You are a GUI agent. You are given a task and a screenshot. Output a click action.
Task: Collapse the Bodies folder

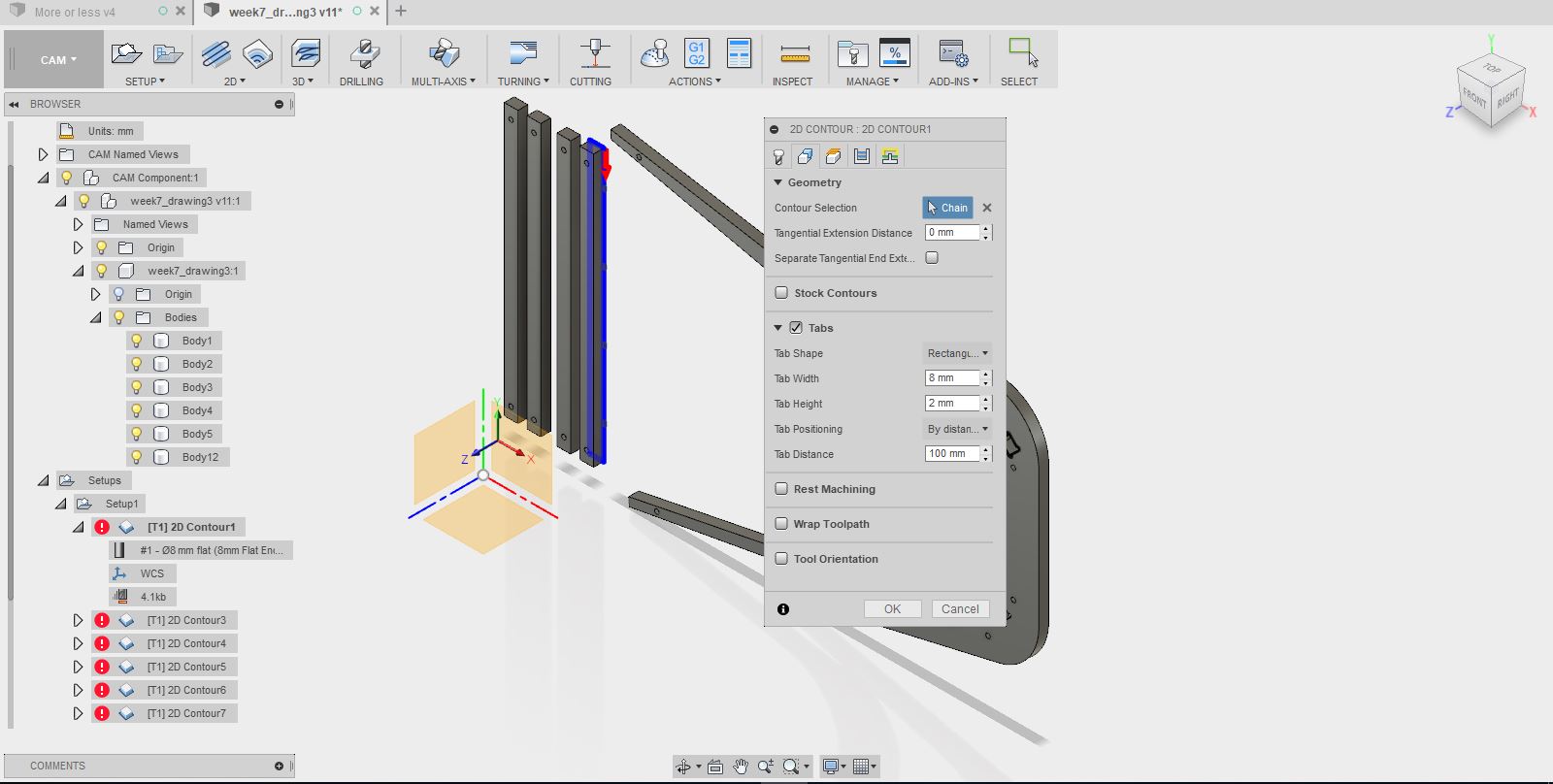tap(95, 317)
